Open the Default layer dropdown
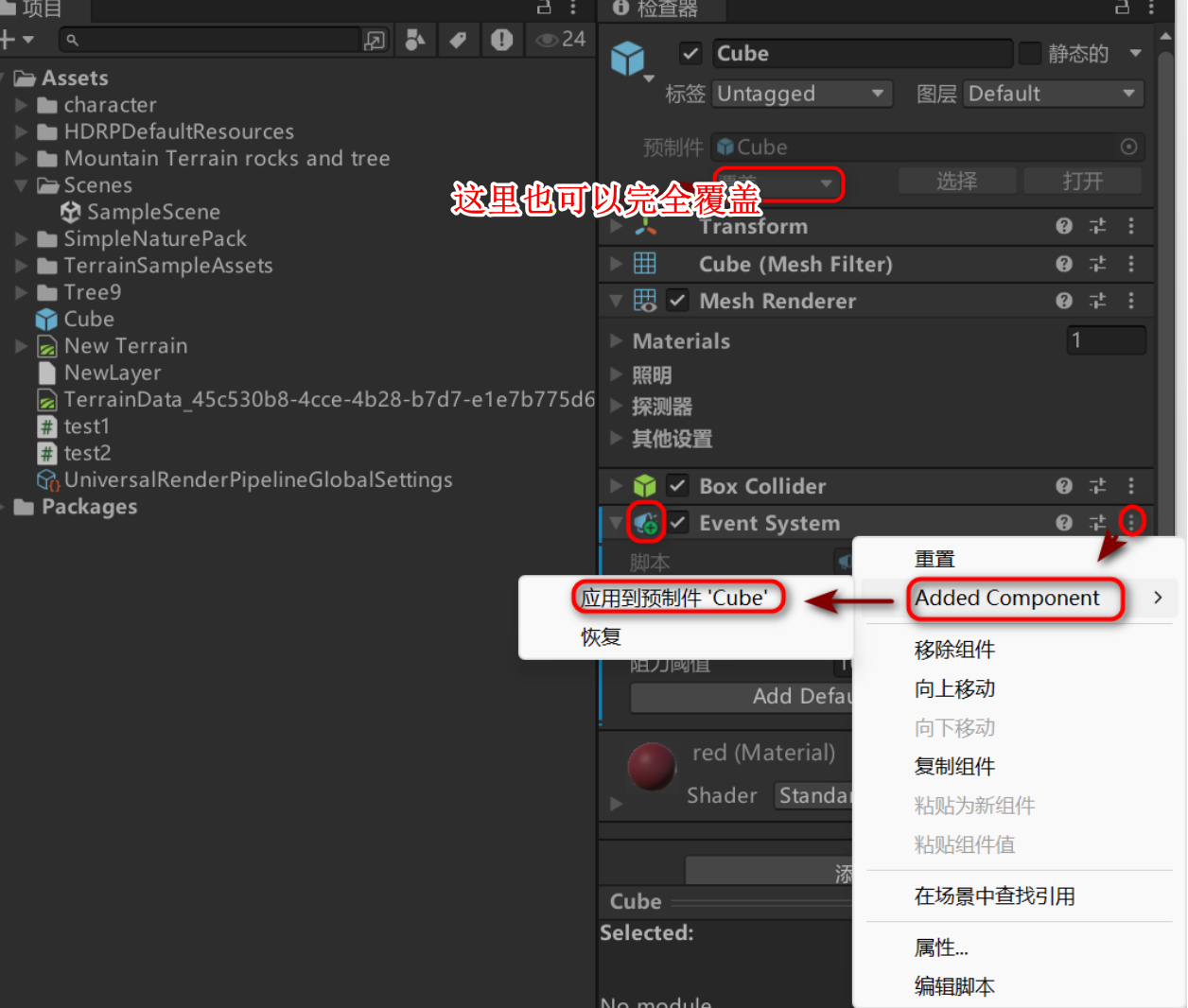The height and width of the screenshot is (1008, 1188). pyautogui.click(x=1053, y=94)
